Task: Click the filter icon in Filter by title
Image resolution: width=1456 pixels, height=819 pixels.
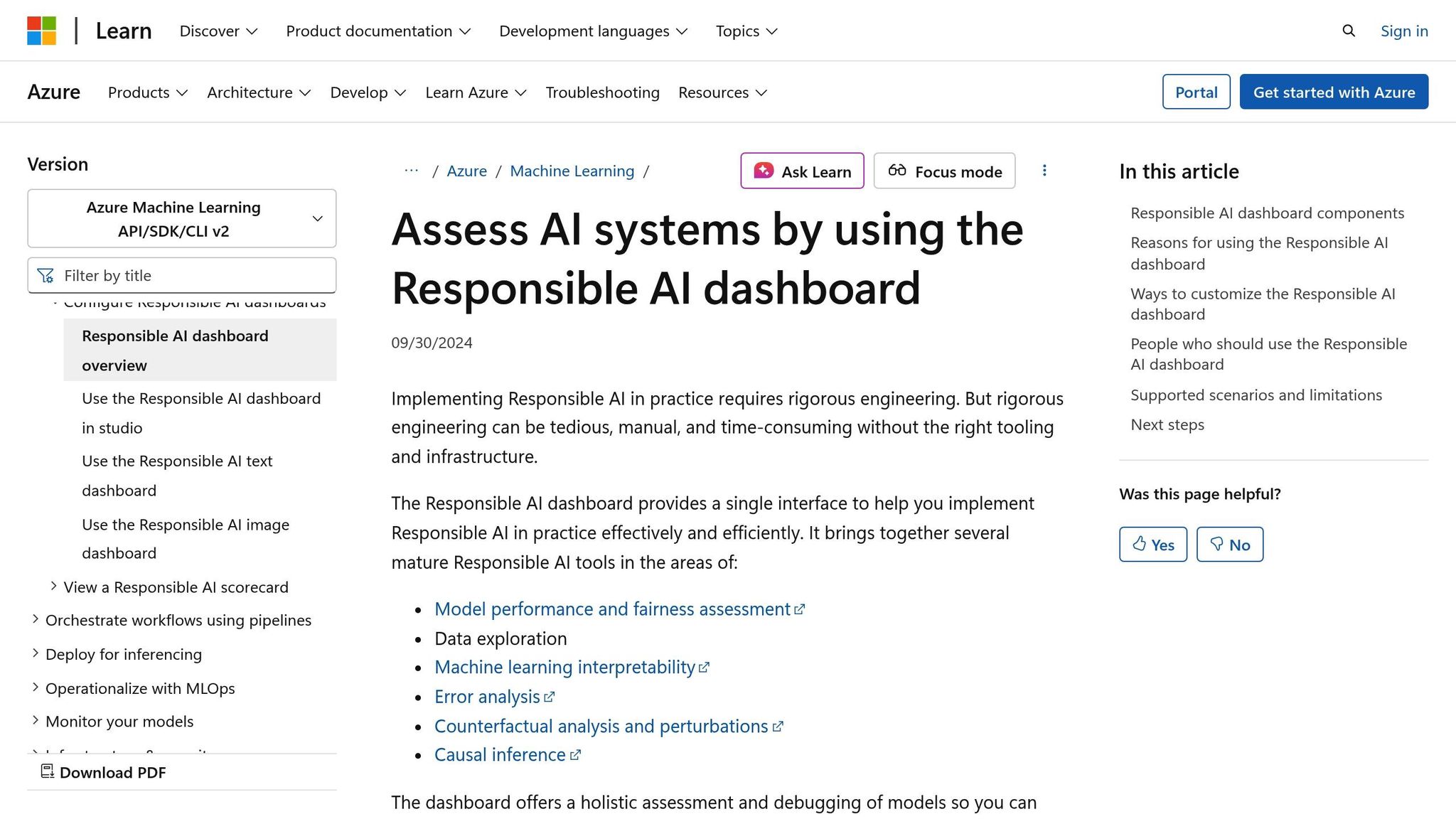Action: 45,275
